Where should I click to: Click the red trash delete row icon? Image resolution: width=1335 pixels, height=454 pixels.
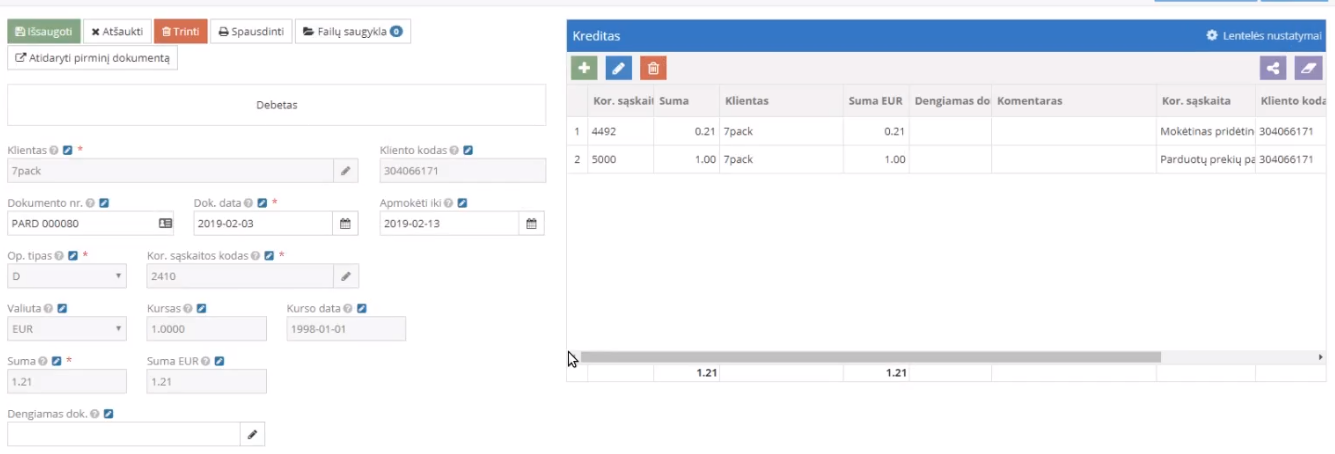[653, 68]
